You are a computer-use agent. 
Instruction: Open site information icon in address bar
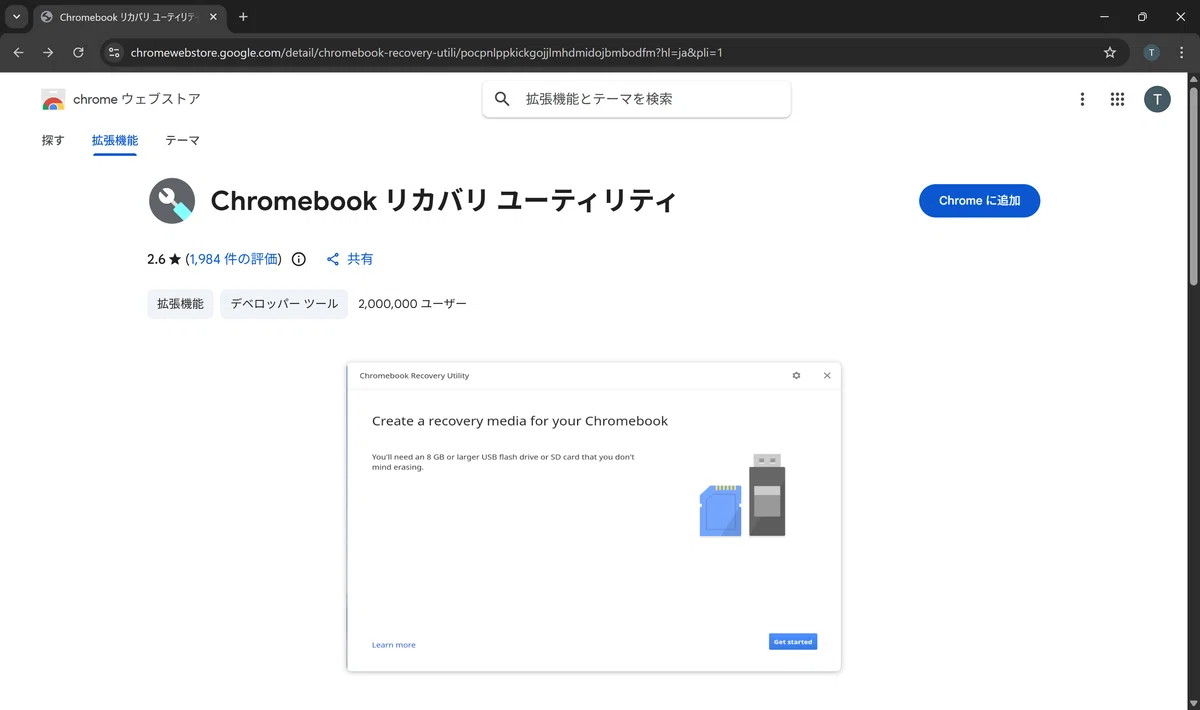(114, 53)
